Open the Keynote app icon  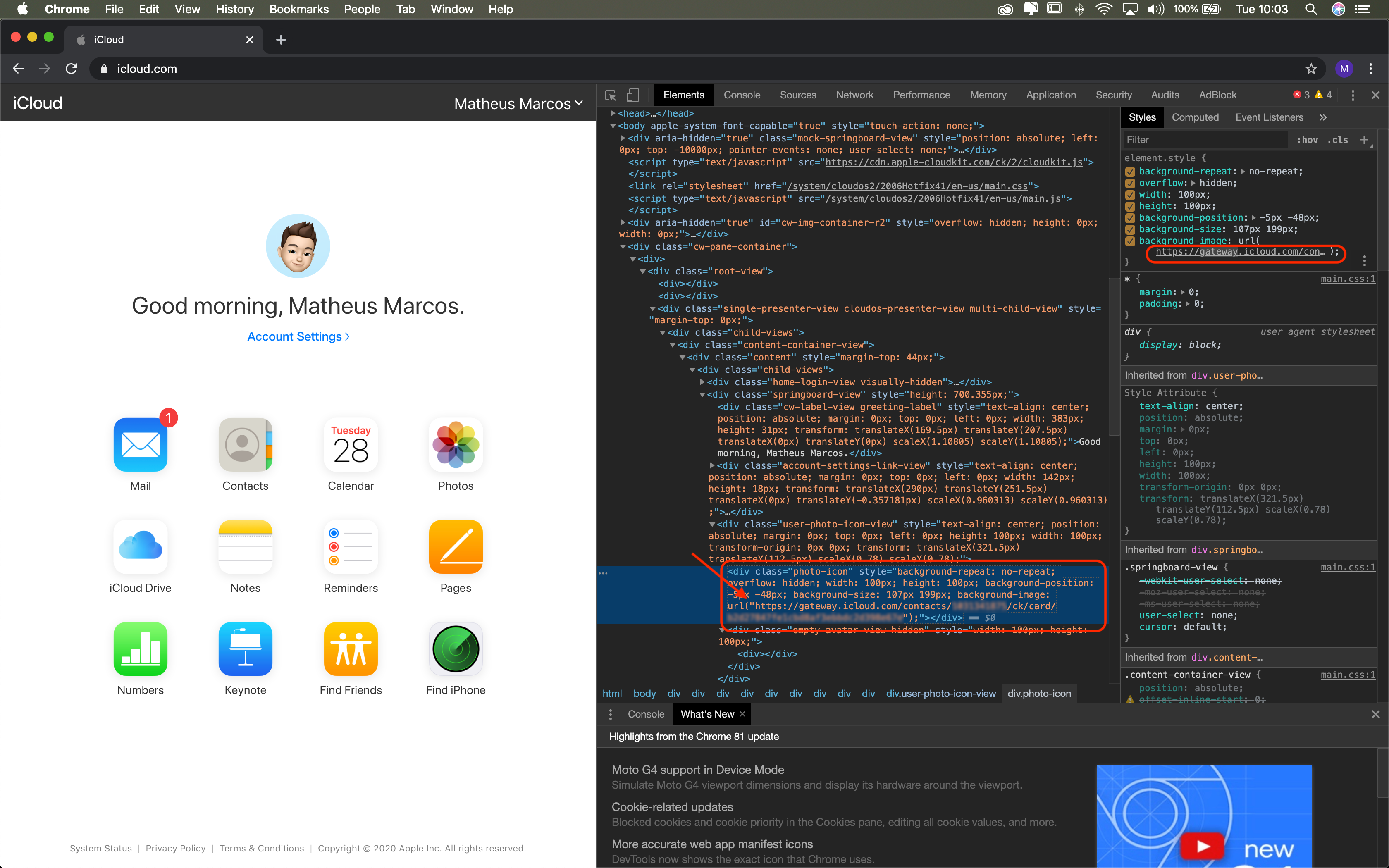pyautogui.click(x=245, y=649)
